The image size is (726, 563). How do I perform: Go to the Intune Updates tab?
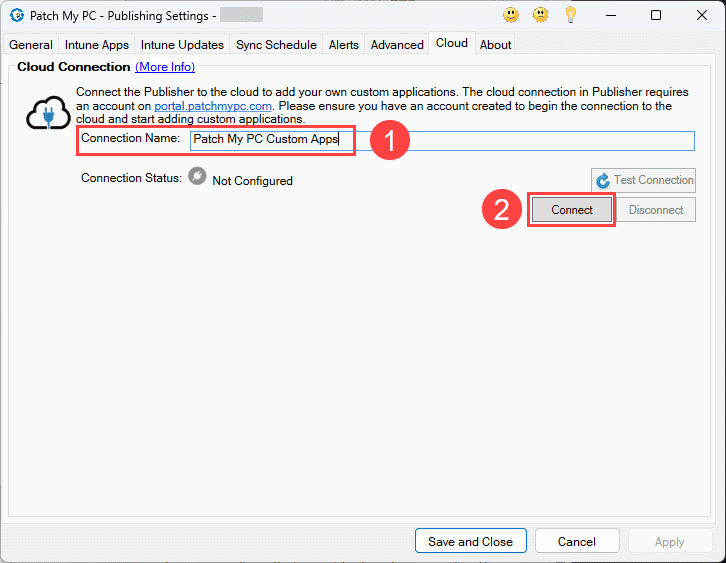click(x=182, y=45)
